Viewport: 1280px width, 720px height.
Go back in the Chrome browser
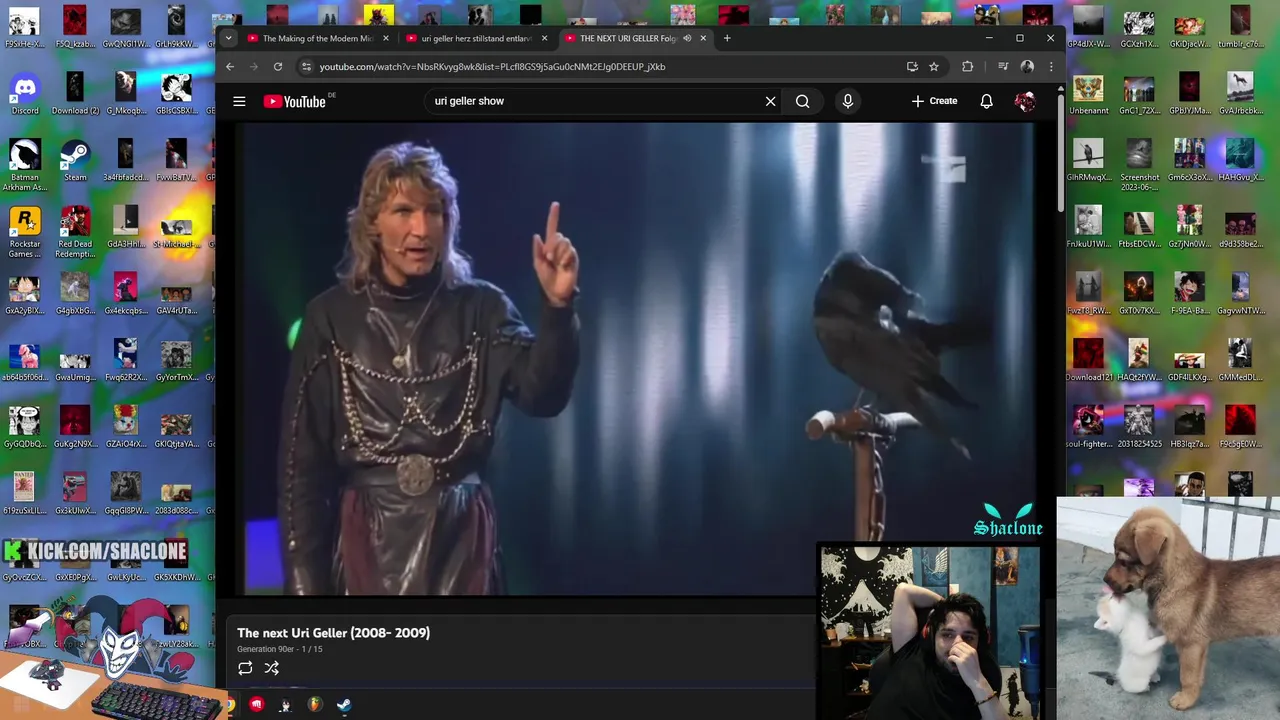pyautogui.click(x=230, y=66)
